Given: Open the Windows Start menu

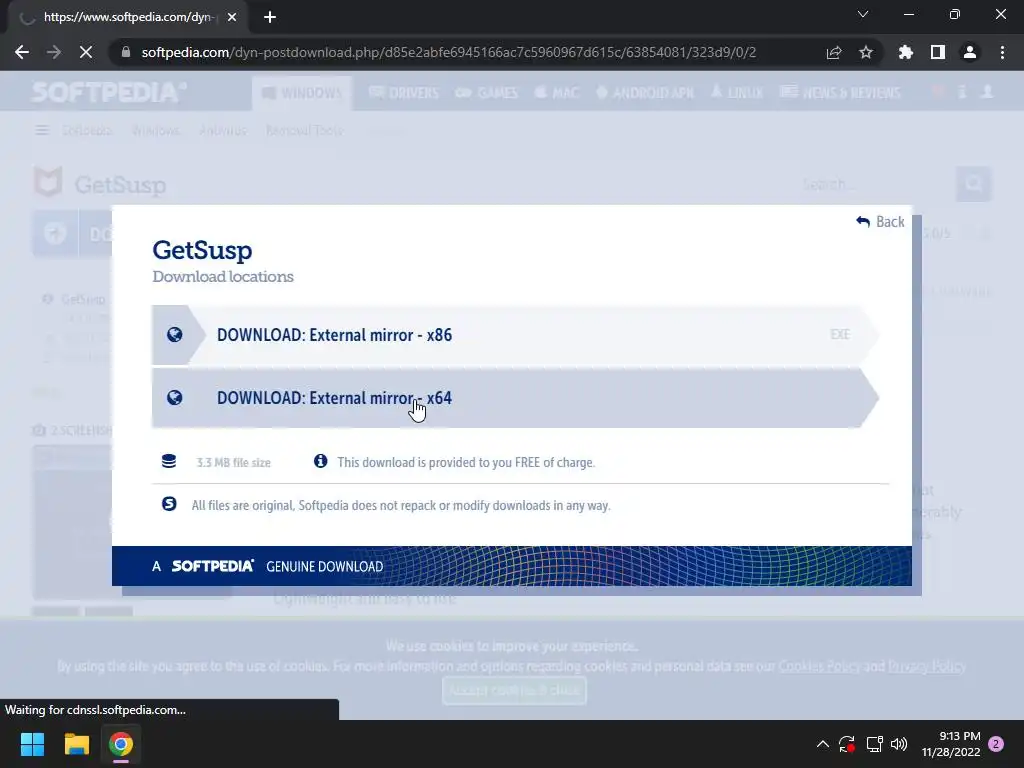Looking at the screenshot, I should point(32,744).
